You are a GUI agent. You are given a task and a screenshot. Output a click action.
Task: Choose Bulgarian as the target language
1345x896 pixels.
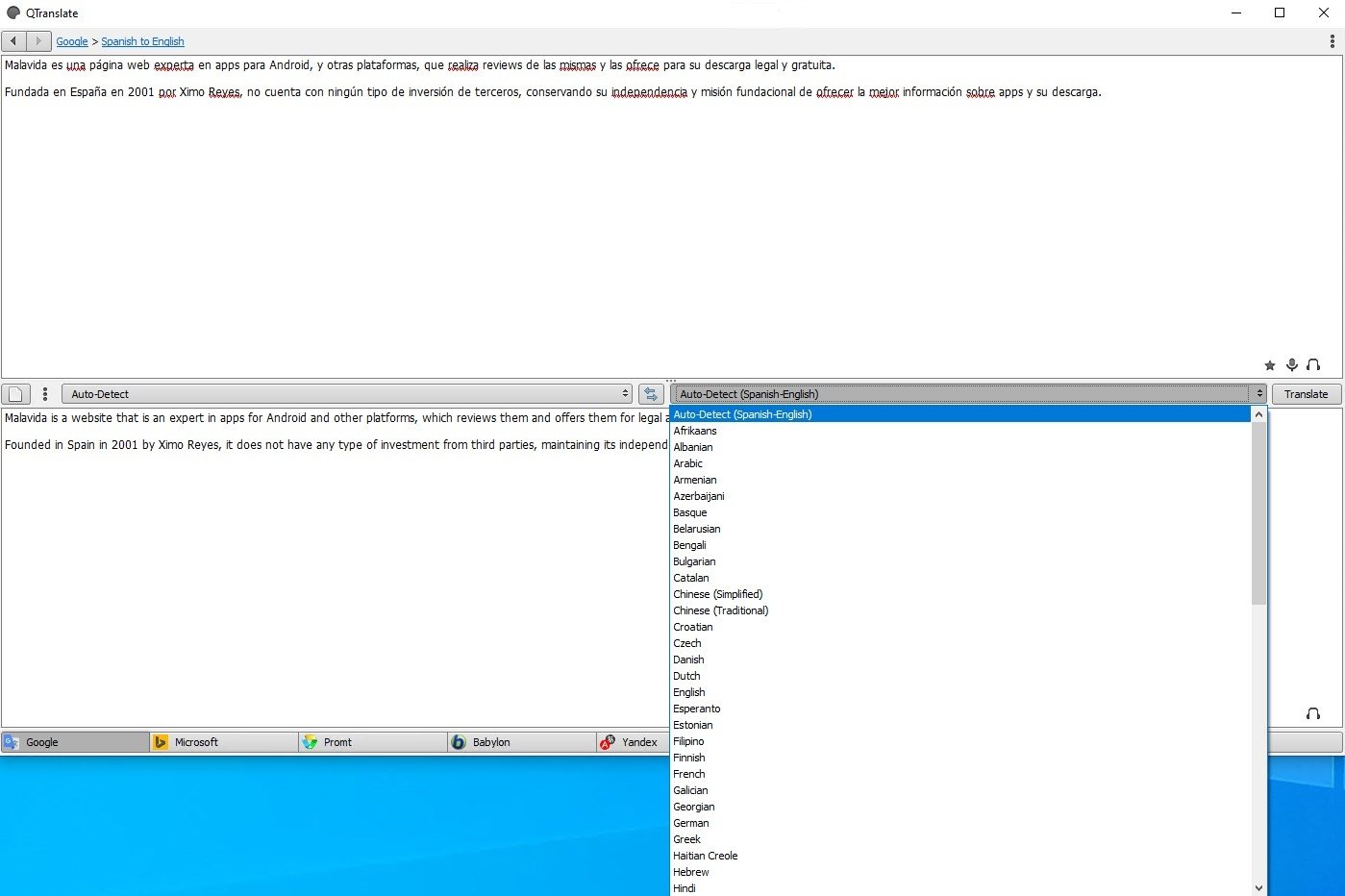click(x=960, y=561)
